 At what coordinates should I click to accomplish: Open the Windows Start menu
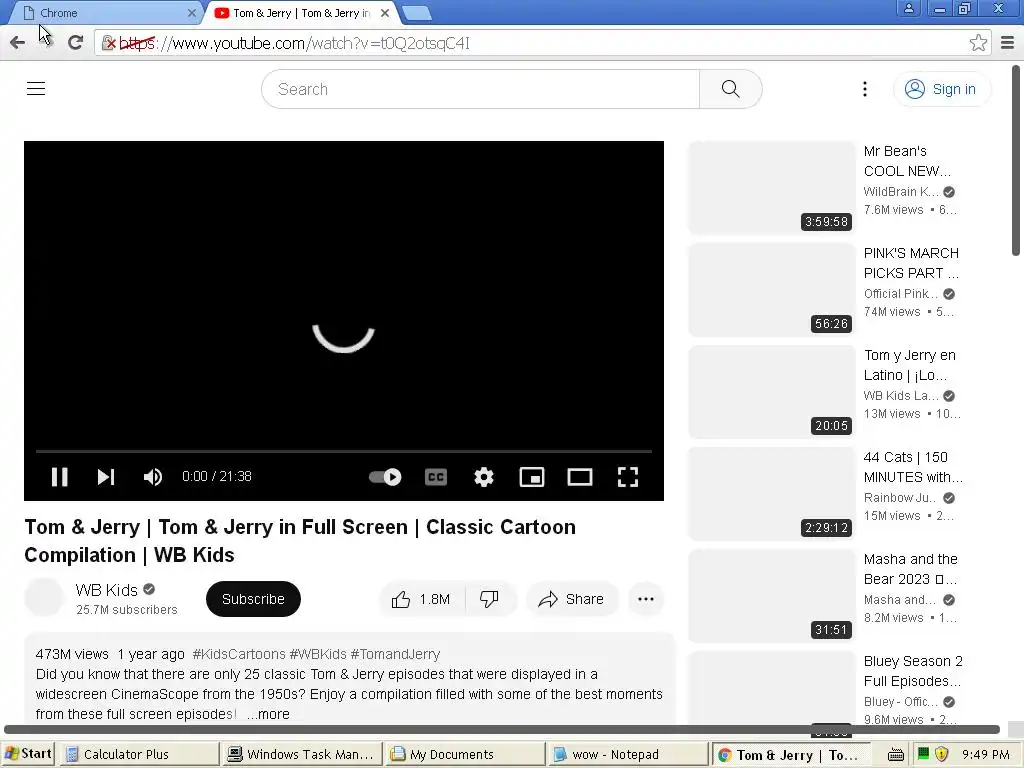(27, 754)
